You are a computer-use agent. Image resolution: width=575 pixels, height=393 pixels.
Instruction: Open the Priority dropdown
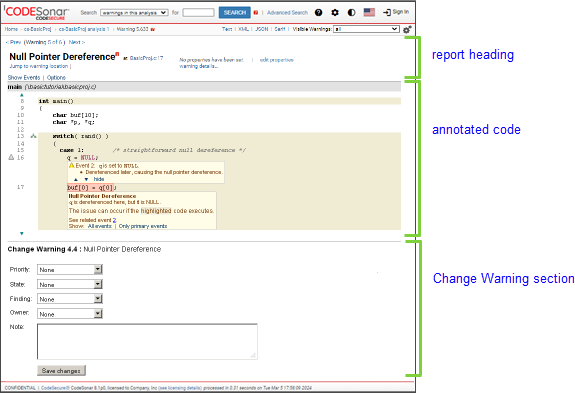(70, 269)
